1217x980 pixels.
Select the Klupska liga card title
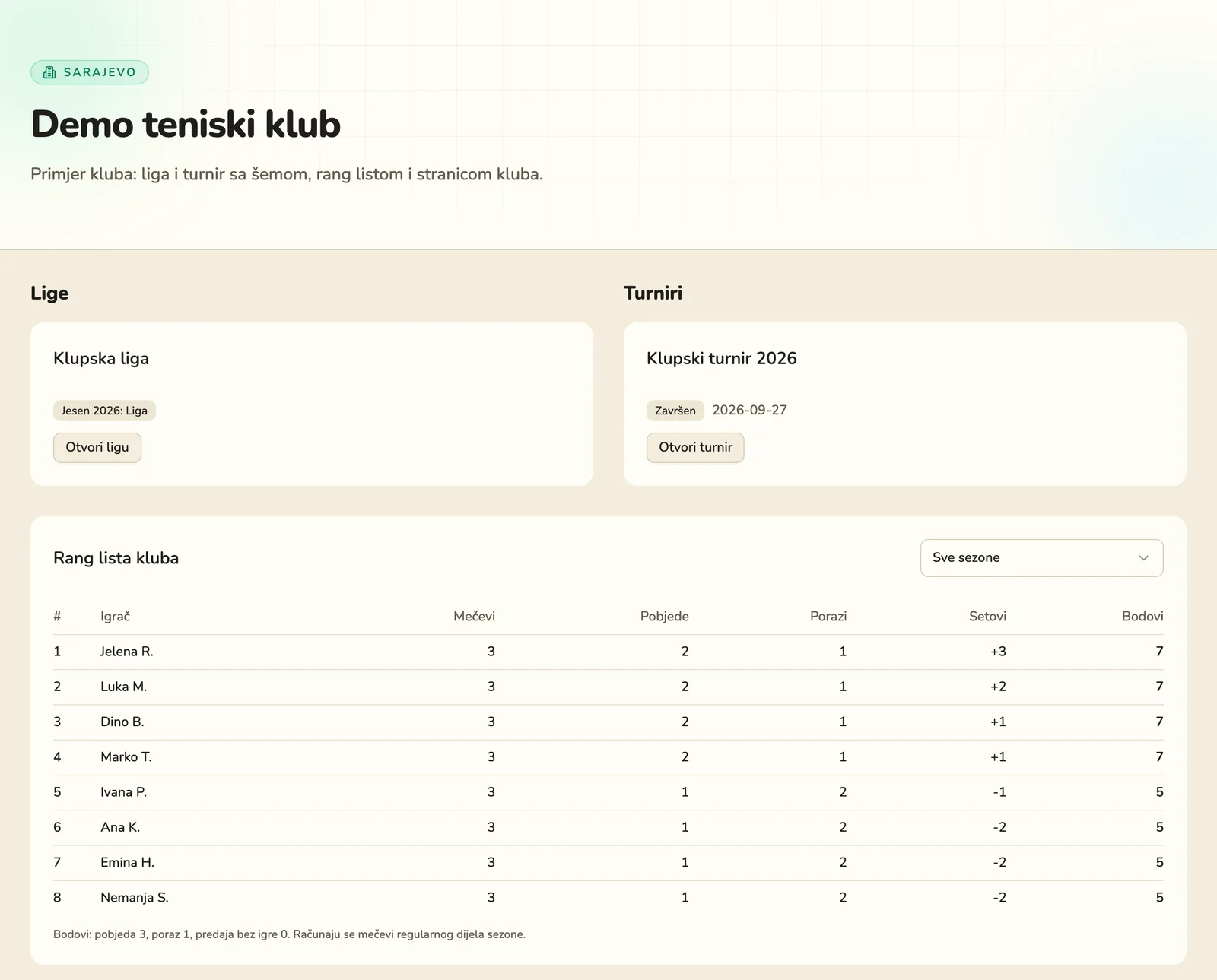(101, 358)
